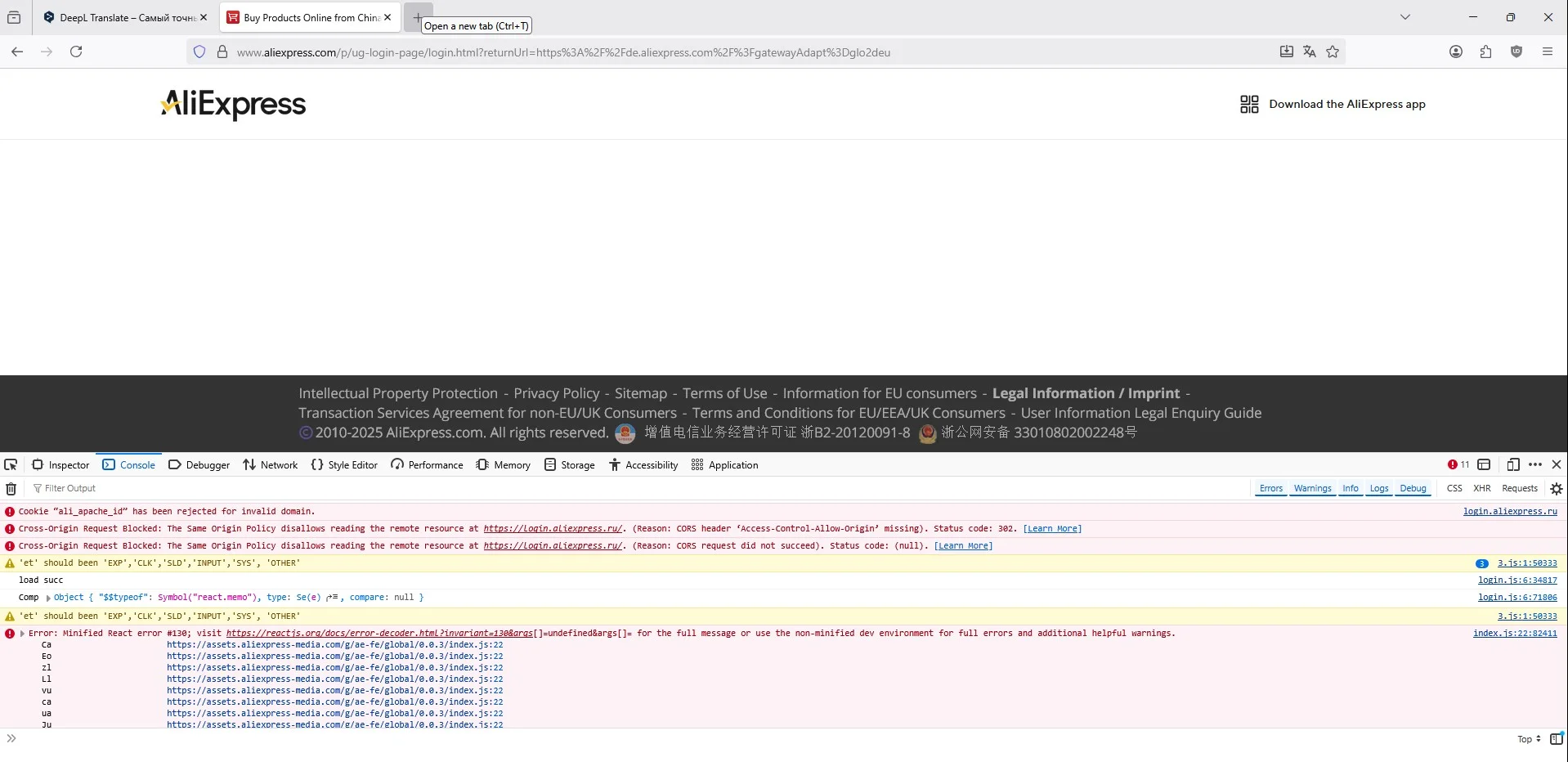Open the shield extension icon in toolbar
The height and width of the screenshot is (762, 1568).
click(x=1516, y=52)
